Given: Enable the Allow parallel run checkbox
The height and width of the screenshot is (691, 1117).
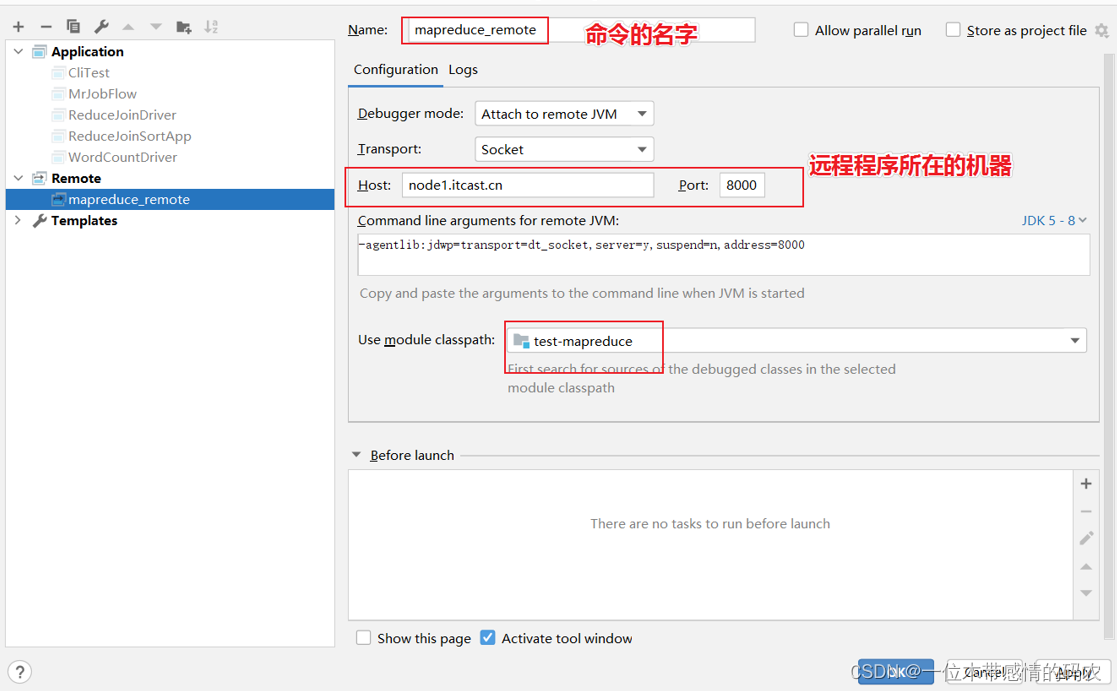Looking at the screenshot, I should pyautogui.click(x=801, y=30).
